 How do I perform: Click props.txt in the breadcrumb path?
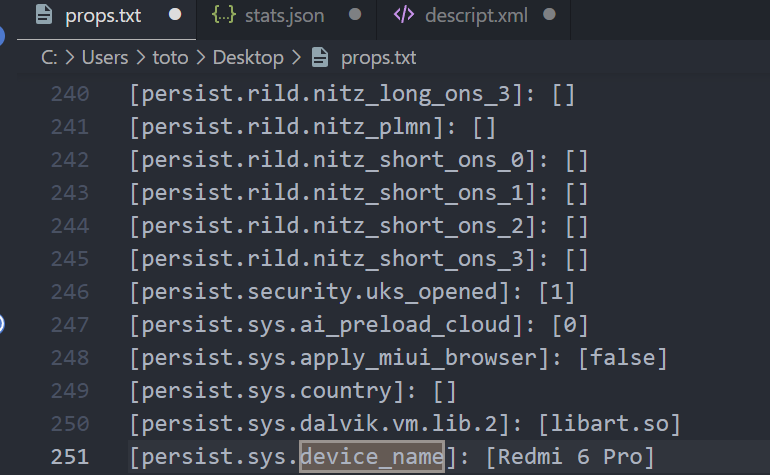tap(379, 58)
